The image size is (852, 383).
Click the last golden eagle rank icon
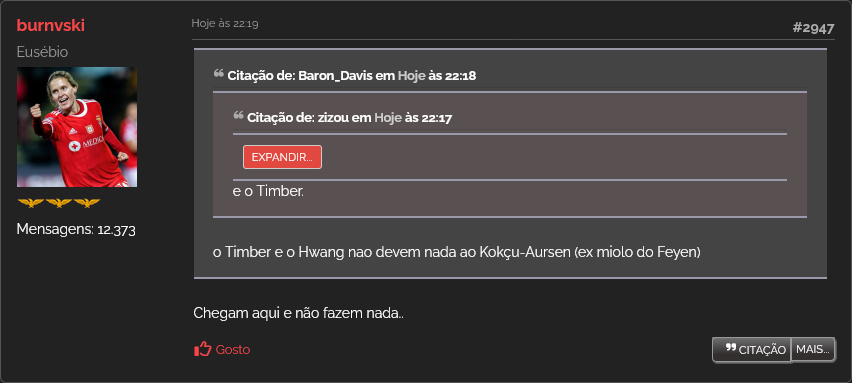pos(87,203)
